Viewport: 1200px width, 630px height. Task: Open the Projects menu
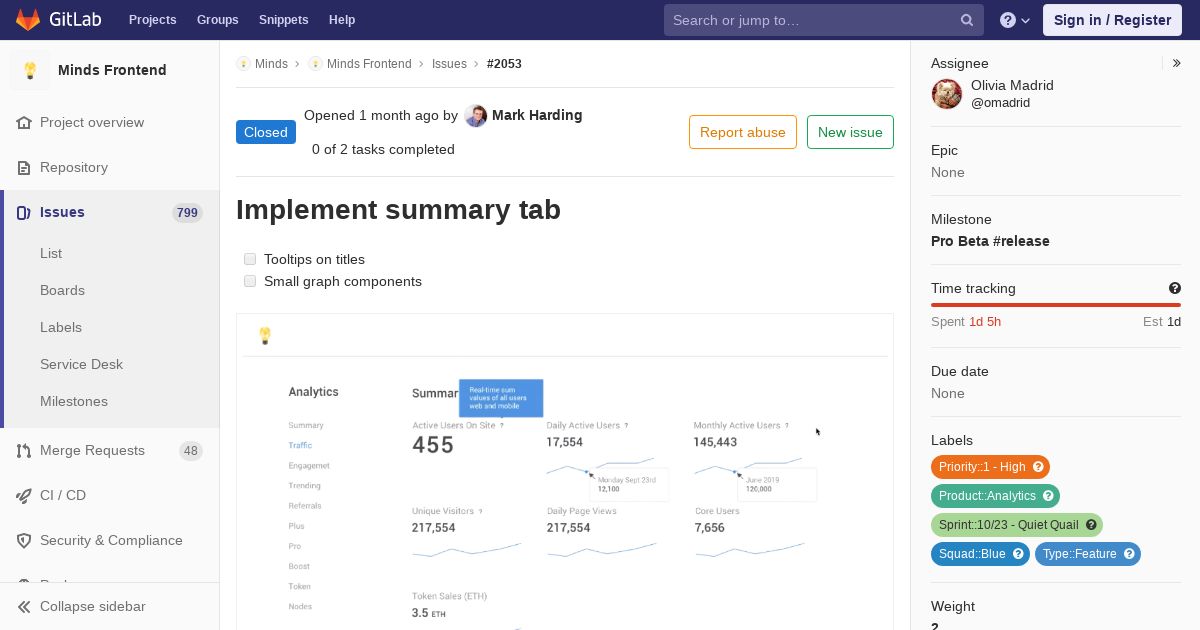pyautogui.click(x=152, y=20)
